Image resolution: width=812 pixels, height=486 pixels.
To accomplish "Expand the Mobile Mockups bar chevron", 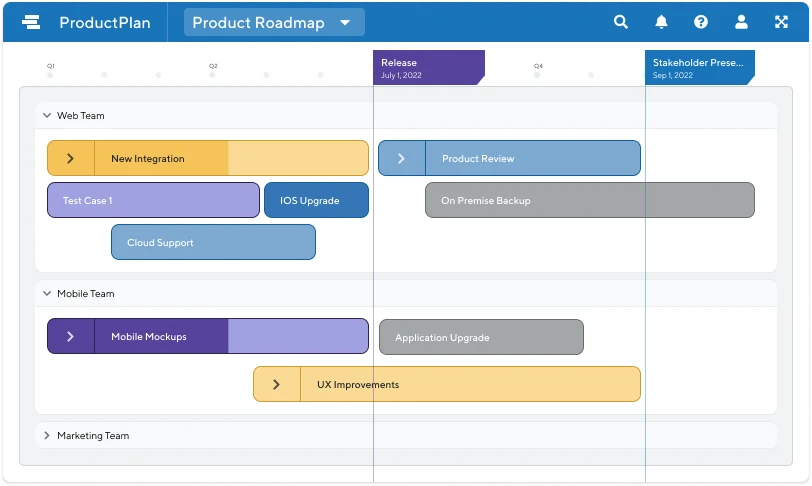I will click(70, 336).
